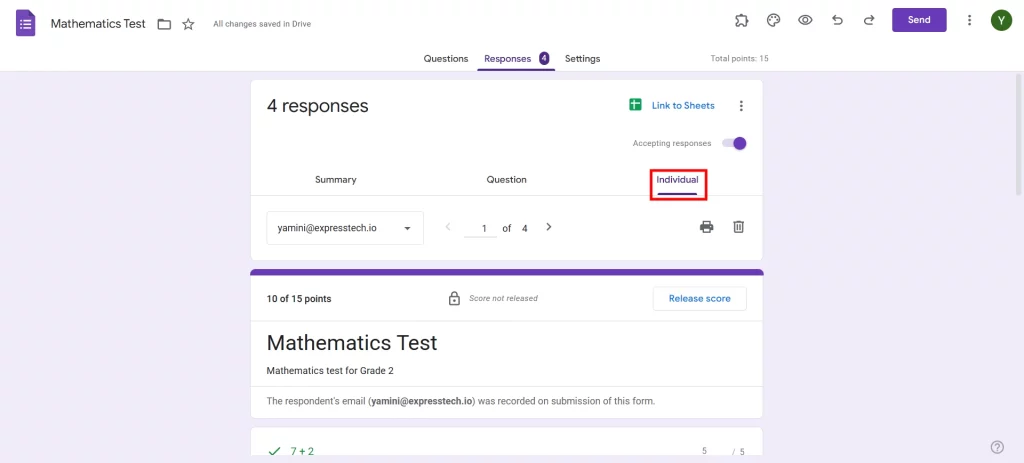Click 'Score not released' text
Screen dimensions: 1024x463
503,298
